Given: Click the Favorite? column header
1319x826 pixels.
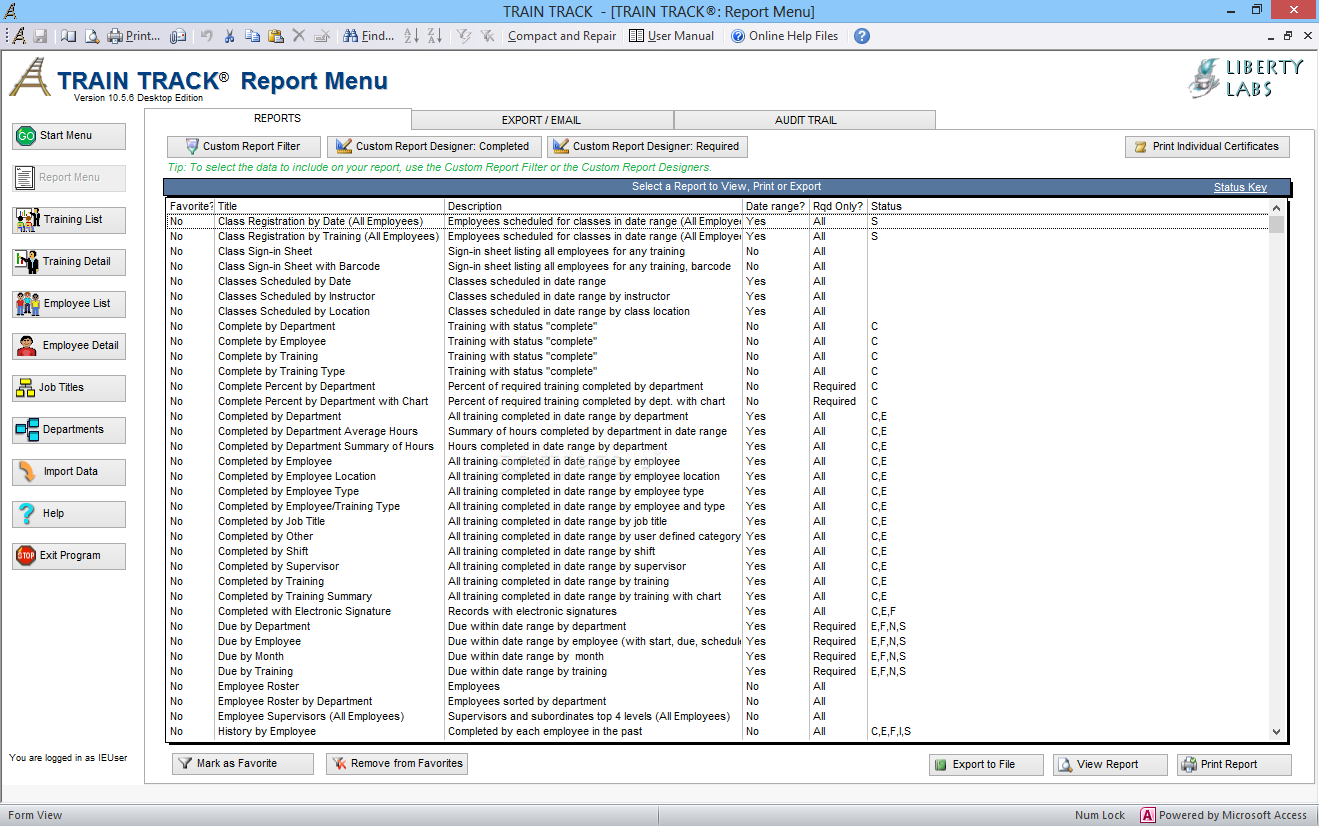Looking at the screenshot, I should (x=191, y=206).
